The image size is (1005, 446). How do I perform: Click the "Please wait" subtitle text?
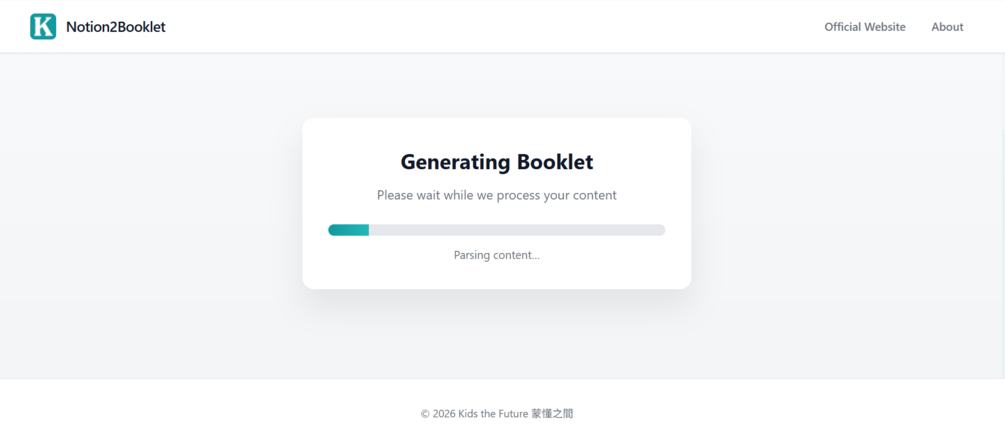pos(496,195)
